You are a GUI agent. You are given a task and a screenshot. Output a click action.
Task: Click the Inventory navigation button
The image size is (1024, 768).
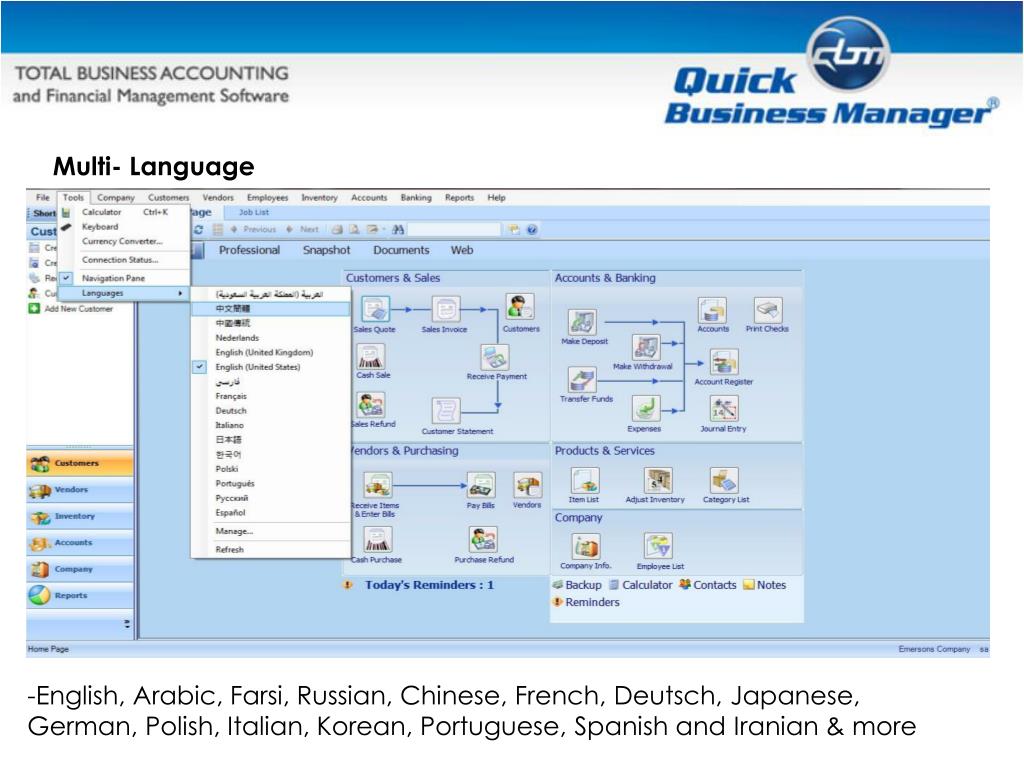80,516
